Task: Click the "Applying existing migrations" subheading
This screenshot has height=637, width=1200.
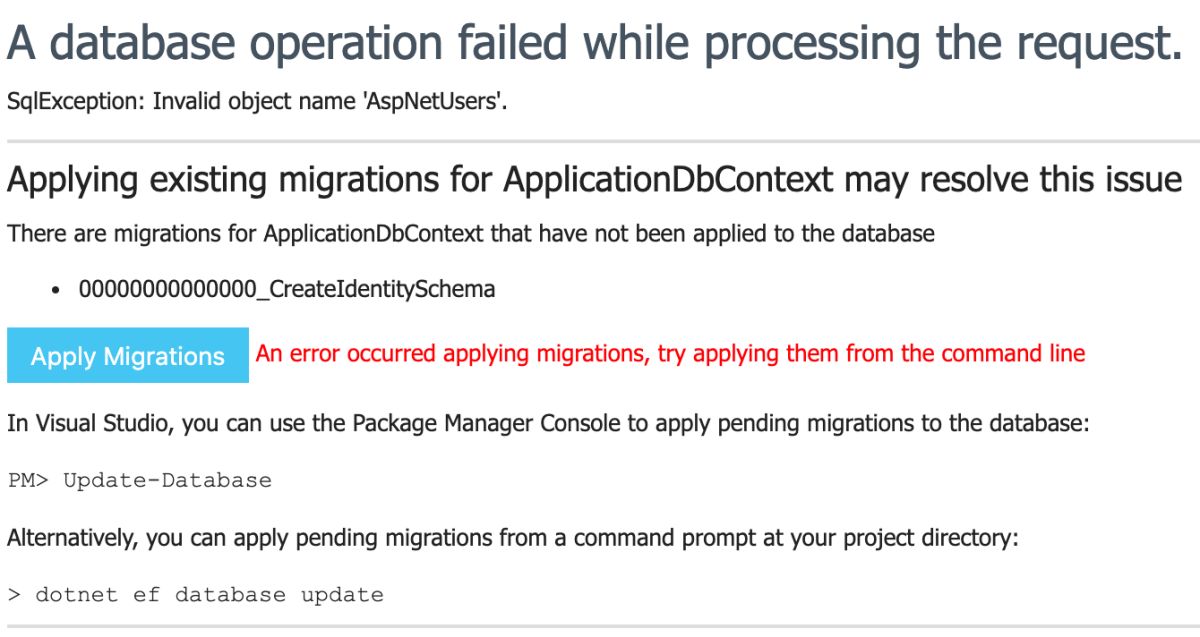Action: pos(594,180)
